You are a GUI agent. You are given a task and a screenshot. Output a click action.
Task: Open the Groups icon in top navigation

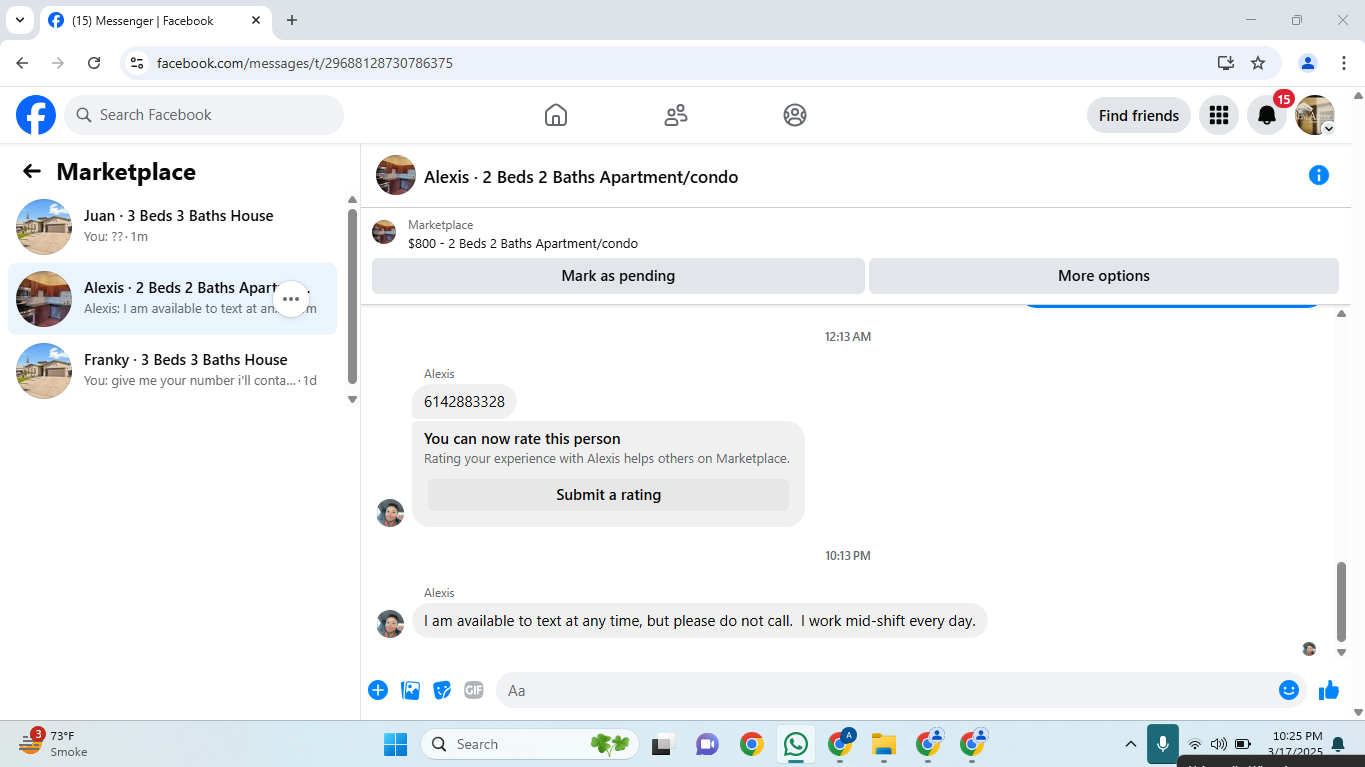coord(795,115)
